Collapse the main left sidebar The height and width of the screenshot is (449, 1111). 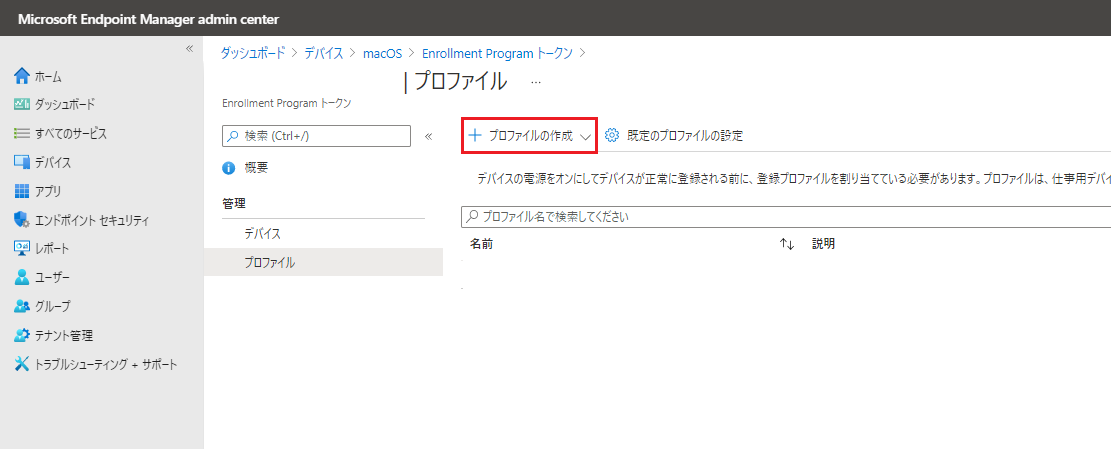189,49
